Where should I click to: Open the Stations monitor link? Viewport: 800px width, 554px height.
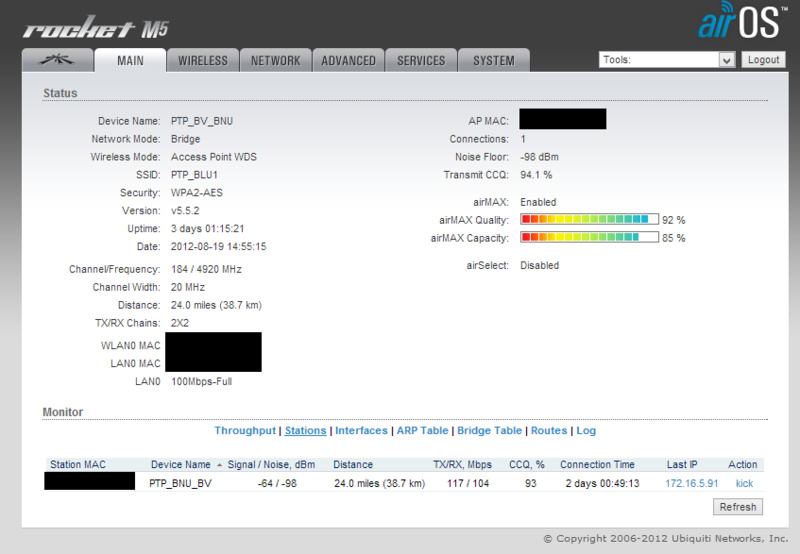tap(305, 431)
